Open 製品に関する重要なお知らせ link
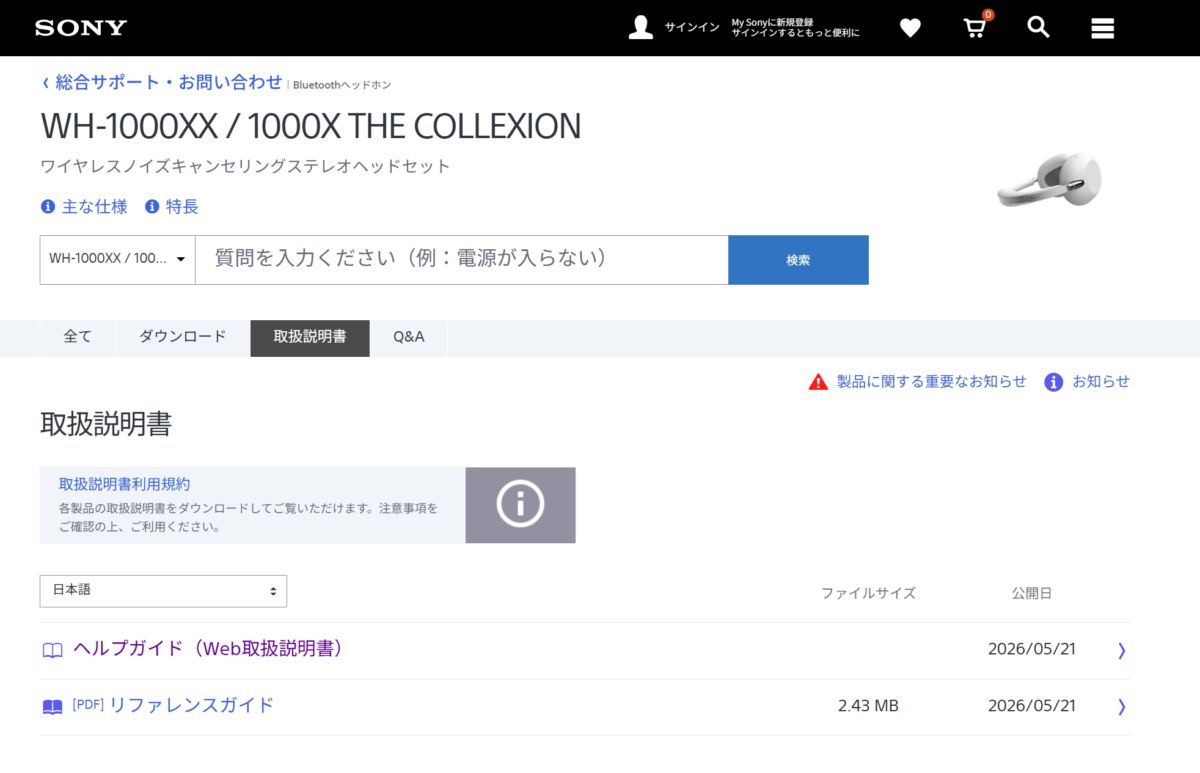 (931, 381)
